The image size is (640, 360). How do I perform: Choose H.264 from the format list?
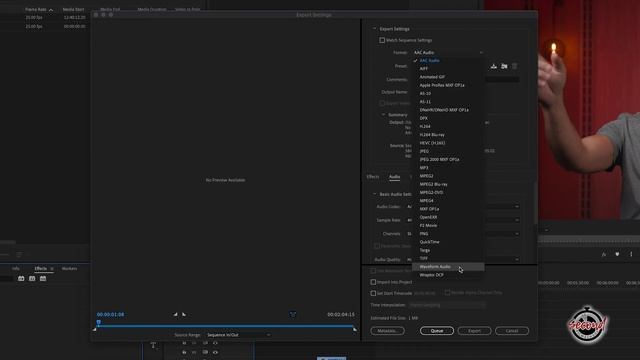click(448, 127)
